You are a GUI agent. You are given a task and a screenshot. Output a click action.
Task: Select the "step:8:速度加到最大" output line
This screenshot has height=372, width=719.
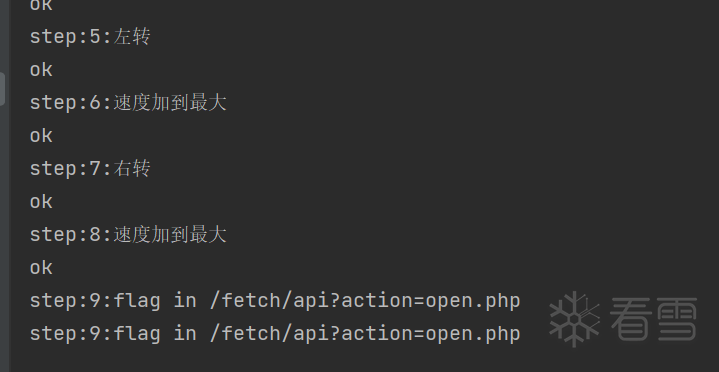tap(128, 235)
